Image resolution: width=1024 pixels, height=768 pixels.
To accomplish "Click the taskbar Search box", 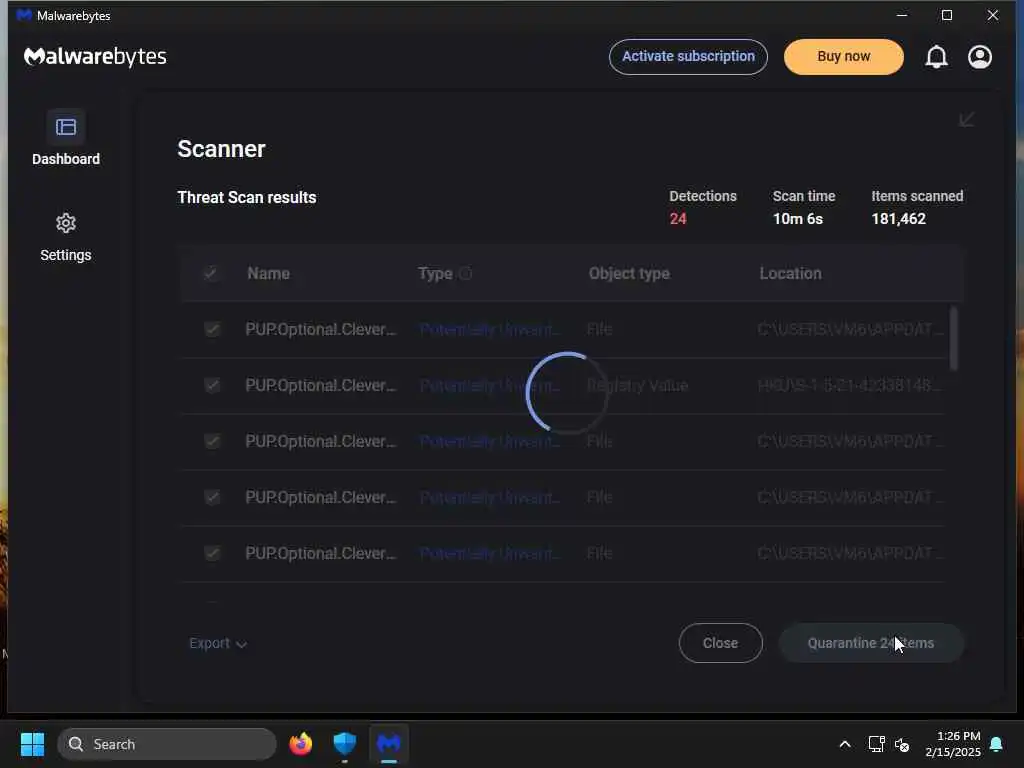I will [167, 744].
